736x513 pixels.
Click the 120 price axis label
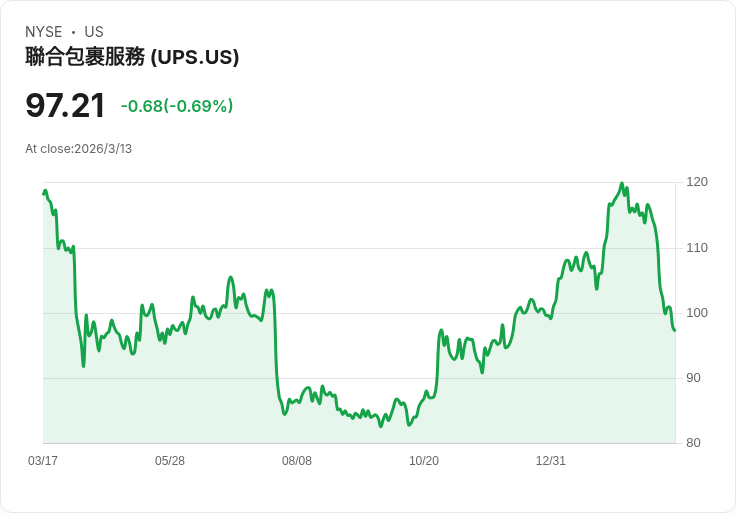(697, 182)
